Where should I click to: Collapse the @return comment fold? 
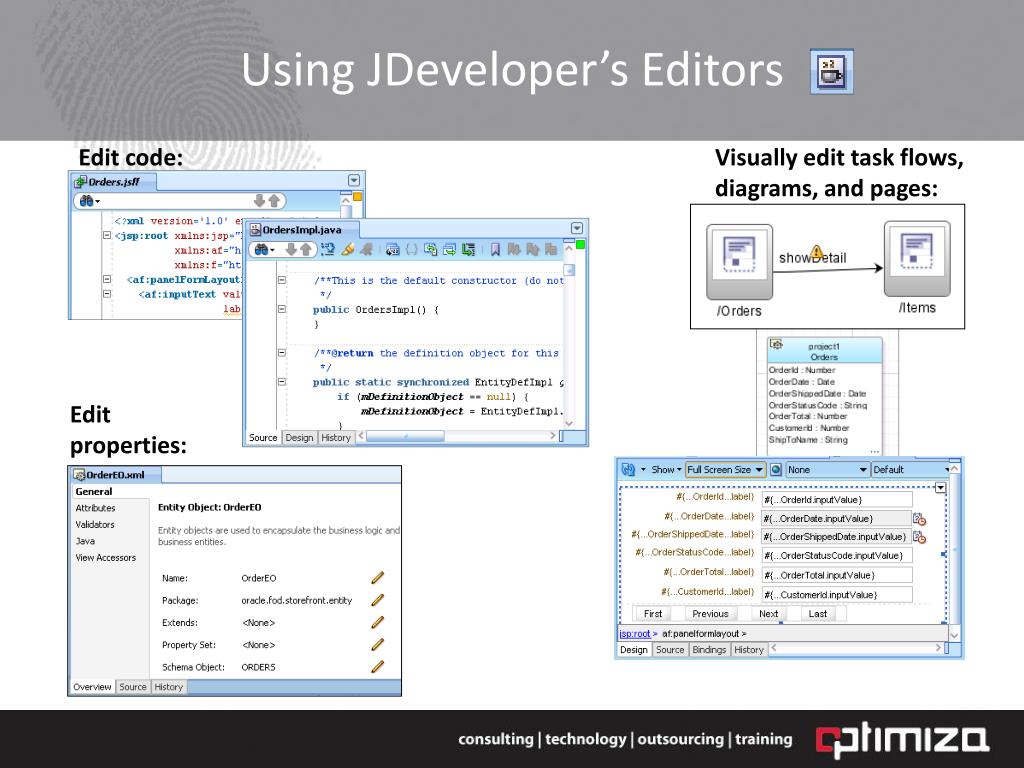point(282,353)
